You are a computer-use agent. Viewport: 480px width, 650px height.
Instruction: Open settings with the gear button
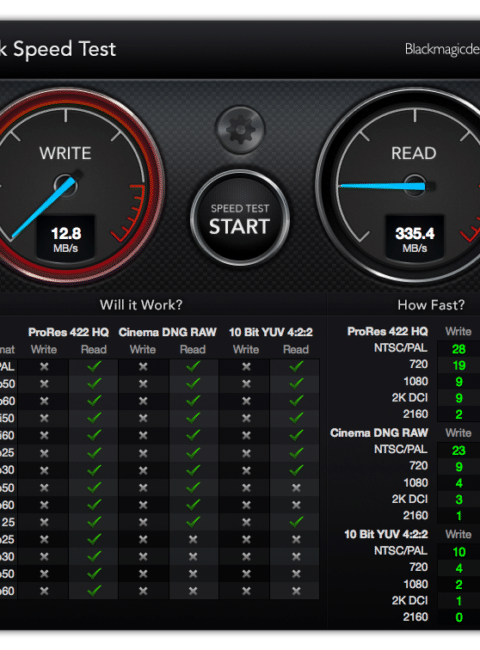coord(240,130)
